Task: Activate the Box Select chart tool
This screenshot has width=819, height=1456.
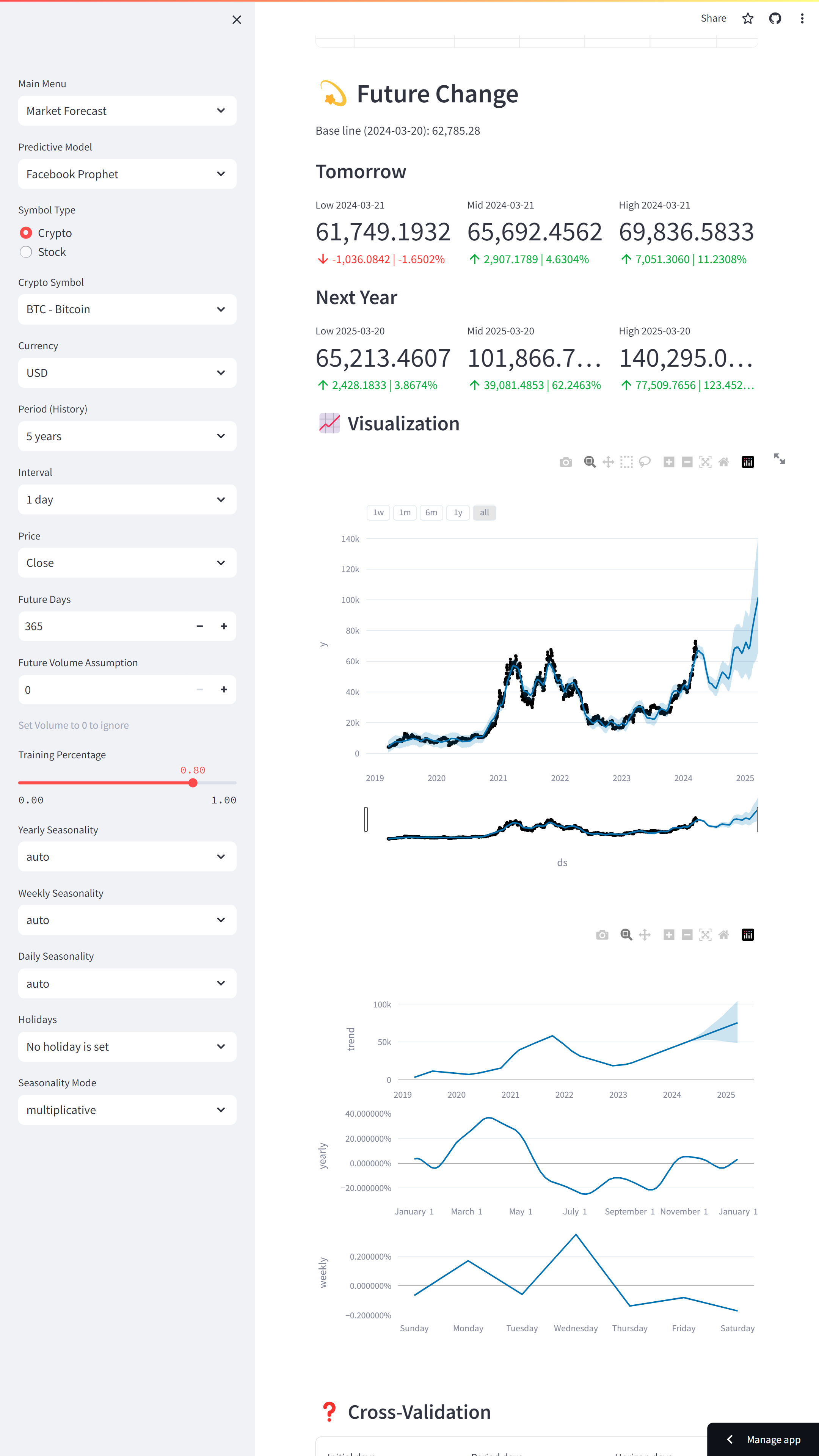Action: pyautogui.click(x=626, y=462)
